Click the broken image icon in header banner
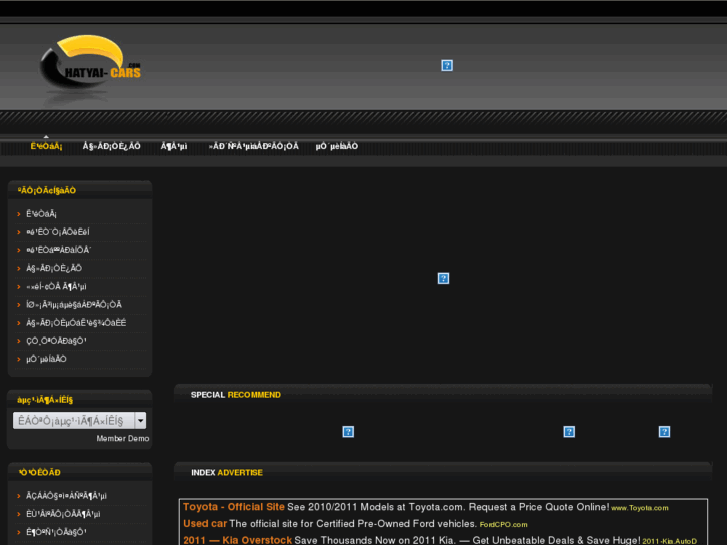This screenshot has height=545, width=727. coord(447,65)
